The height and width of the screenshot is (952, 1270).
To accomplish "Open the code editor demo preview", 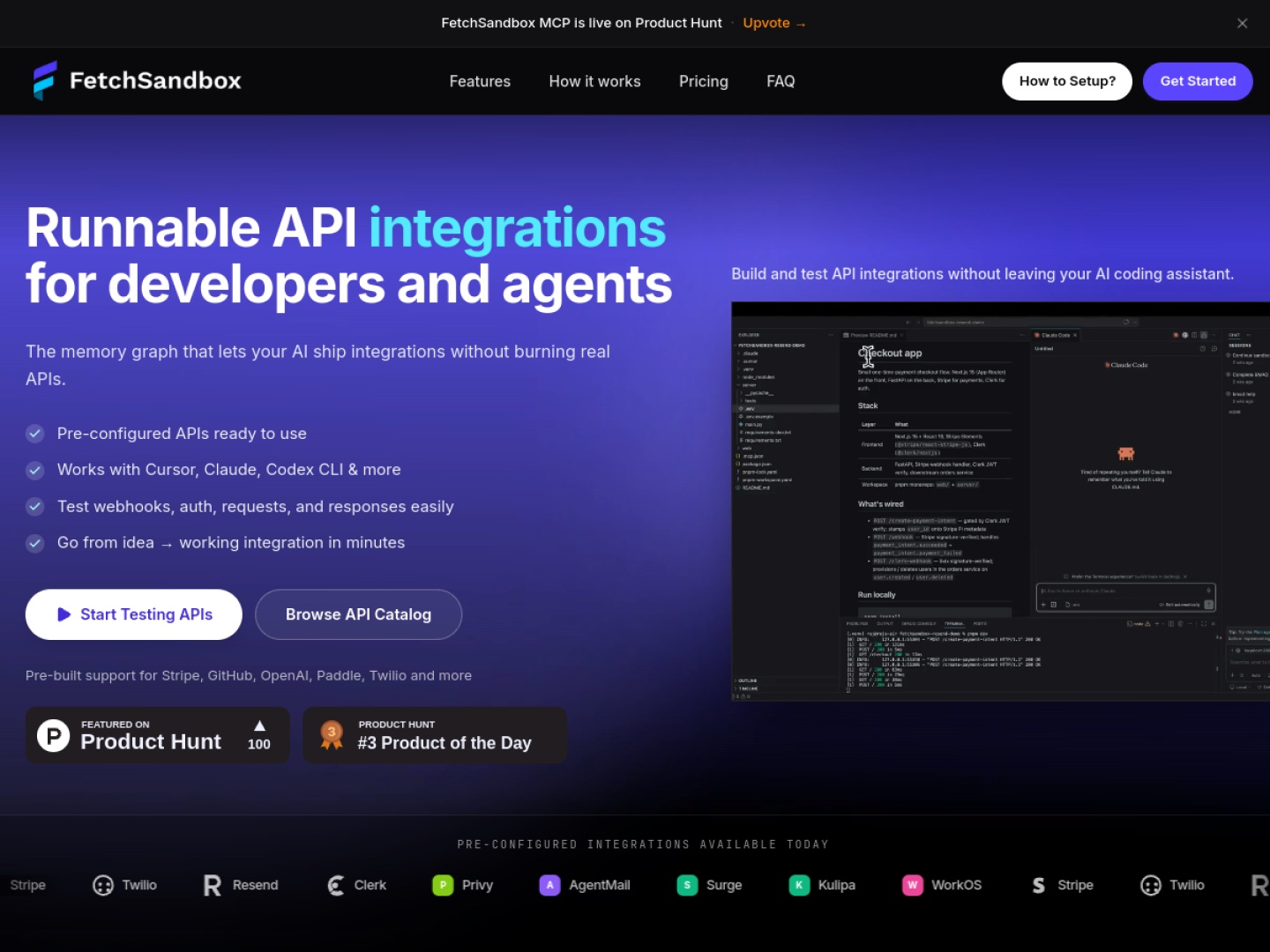I will pos(1000,501).
